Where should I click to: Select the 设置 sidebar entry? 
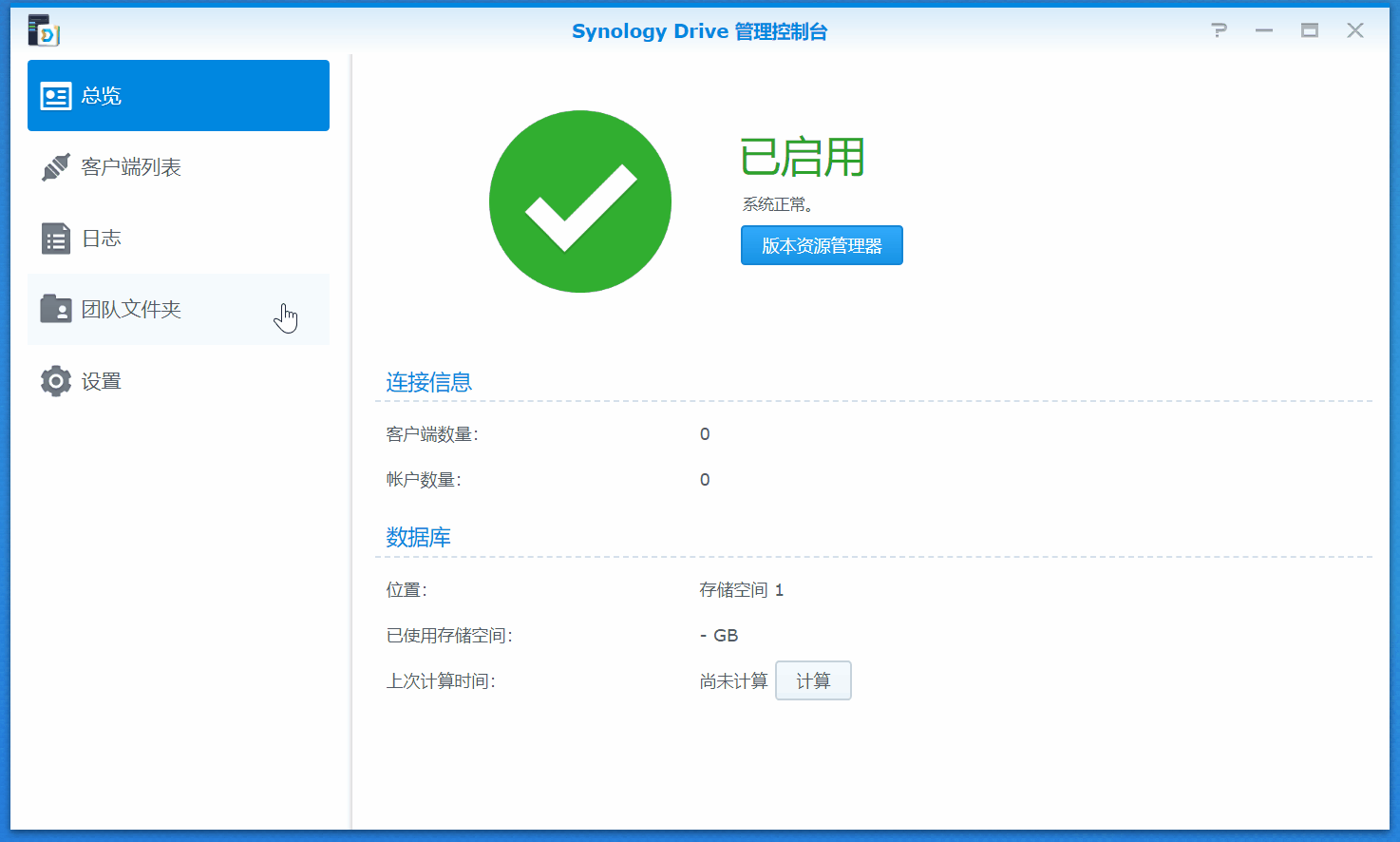[x=104, y=380]
